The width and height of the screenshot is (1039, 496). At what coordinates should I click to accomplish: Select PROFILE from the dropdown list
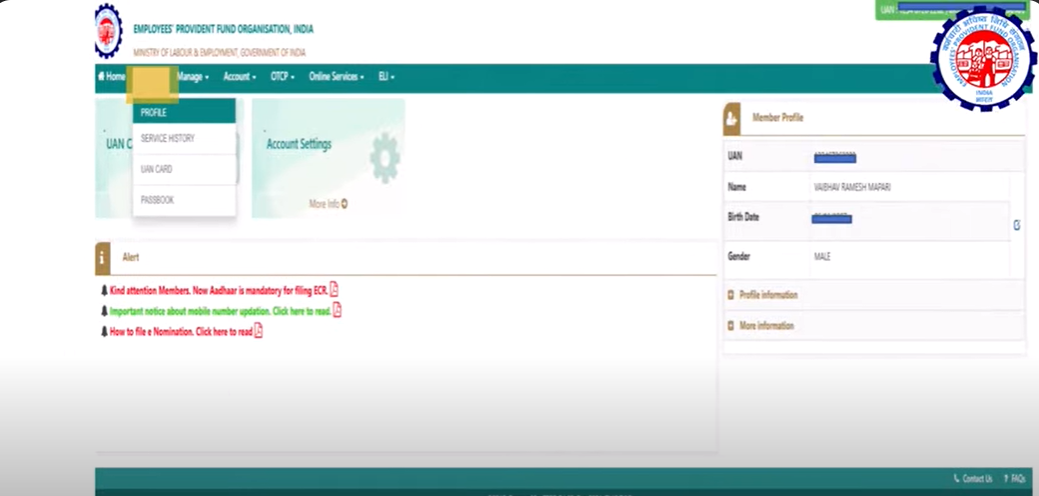(x=154, y=113)
